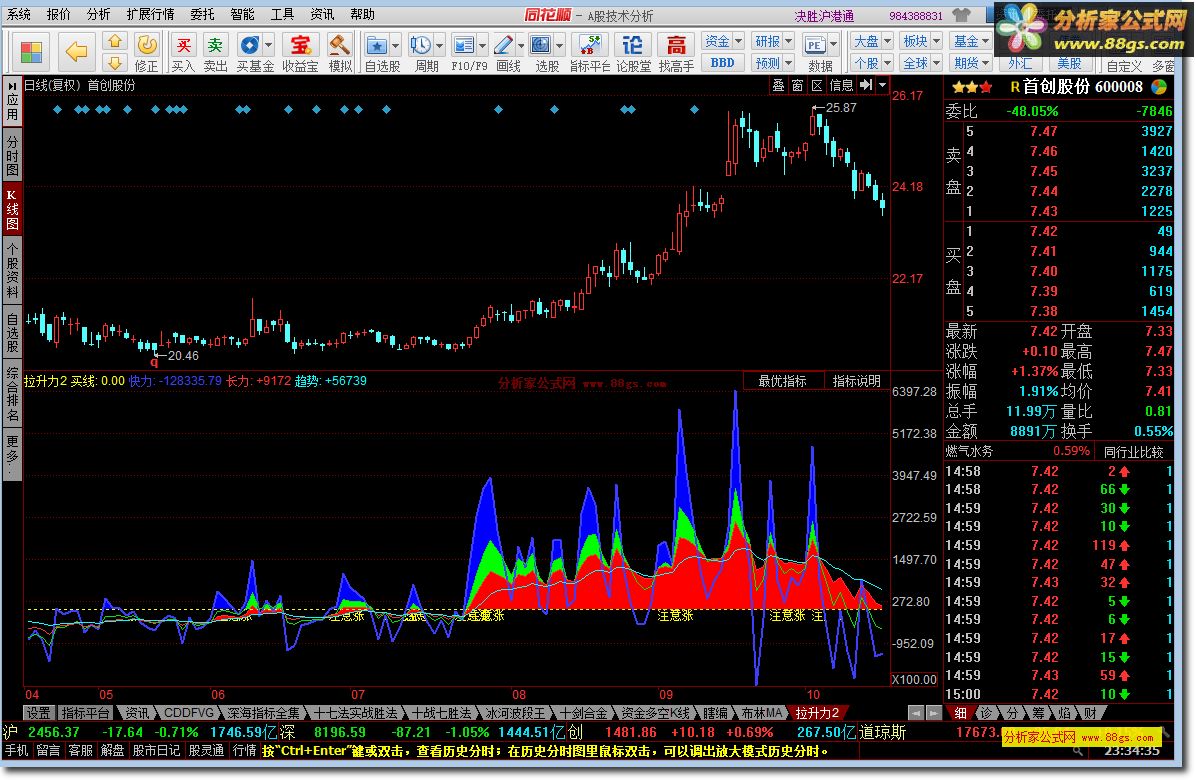This screenshot has height=780, width=1196.
Task: Click the 决胜沪港通 title link
Action: 825,16
